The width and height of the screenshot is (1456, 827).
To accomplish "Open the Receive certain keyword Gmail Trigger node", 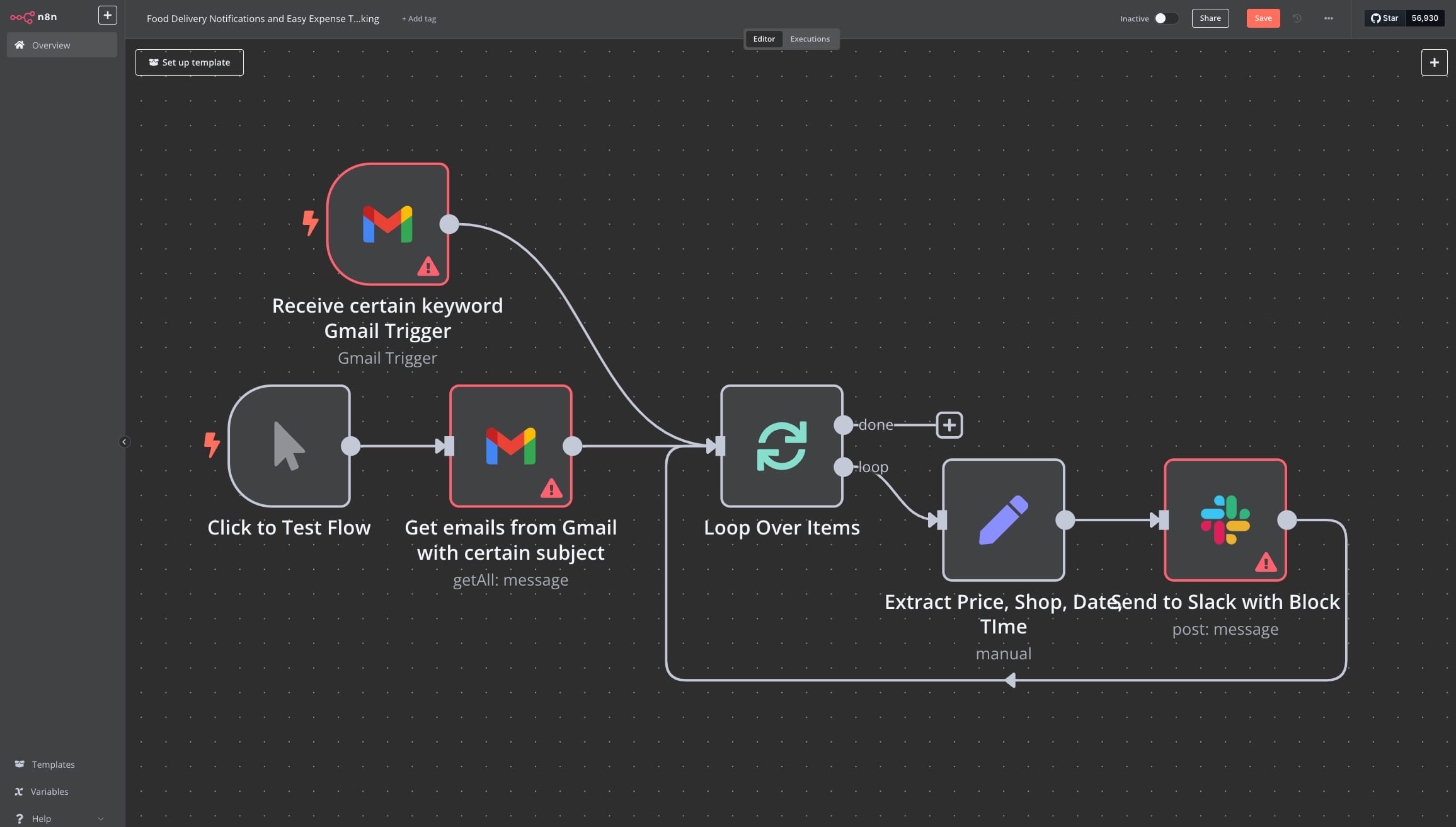I will pos(388,224).
